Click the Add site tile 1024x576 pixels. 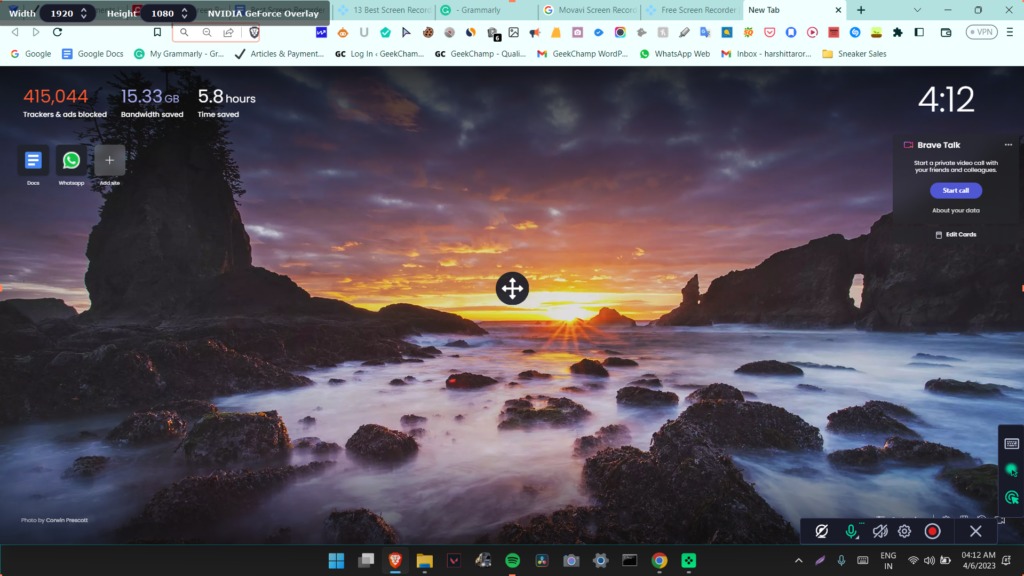coord(109,161)
